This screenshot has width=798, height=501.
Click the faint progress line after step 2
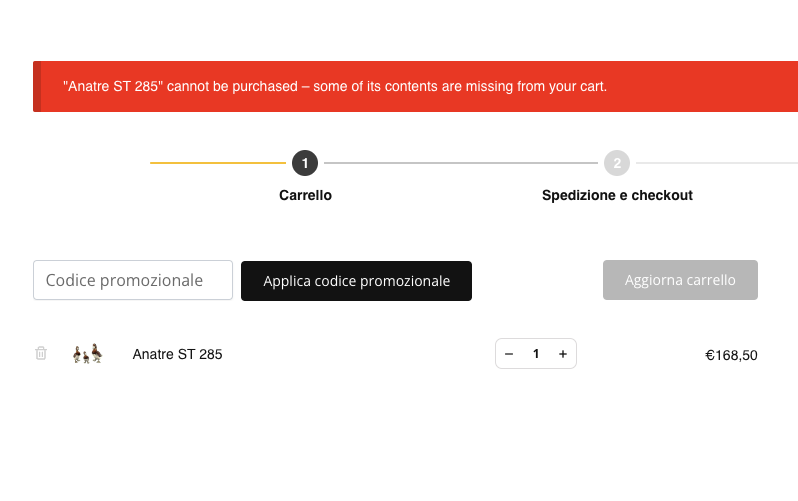pyautogui.click(x=717, y=163)
